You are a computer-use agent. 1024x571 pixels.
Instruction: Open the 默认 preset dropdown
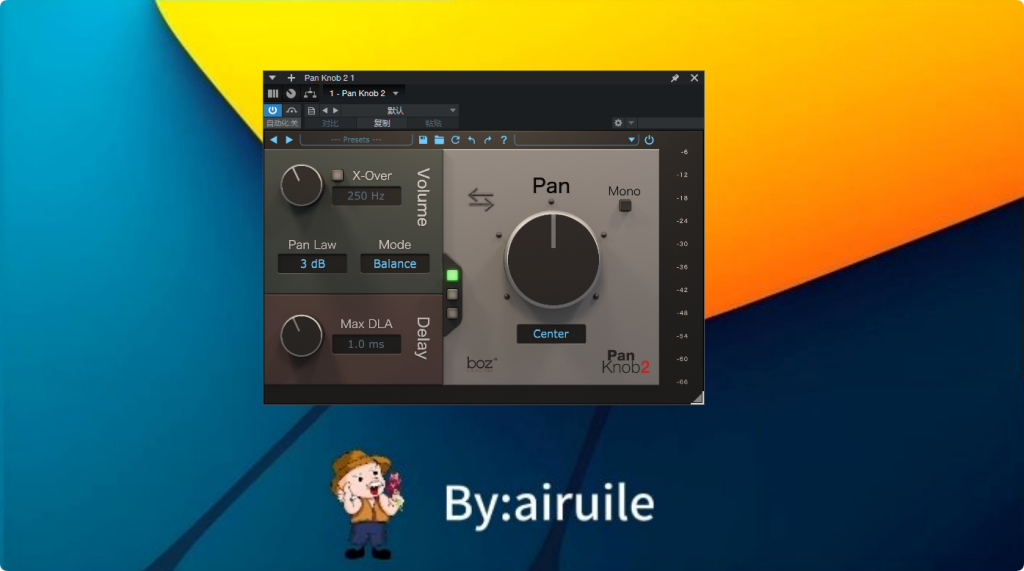click(400, 110)
